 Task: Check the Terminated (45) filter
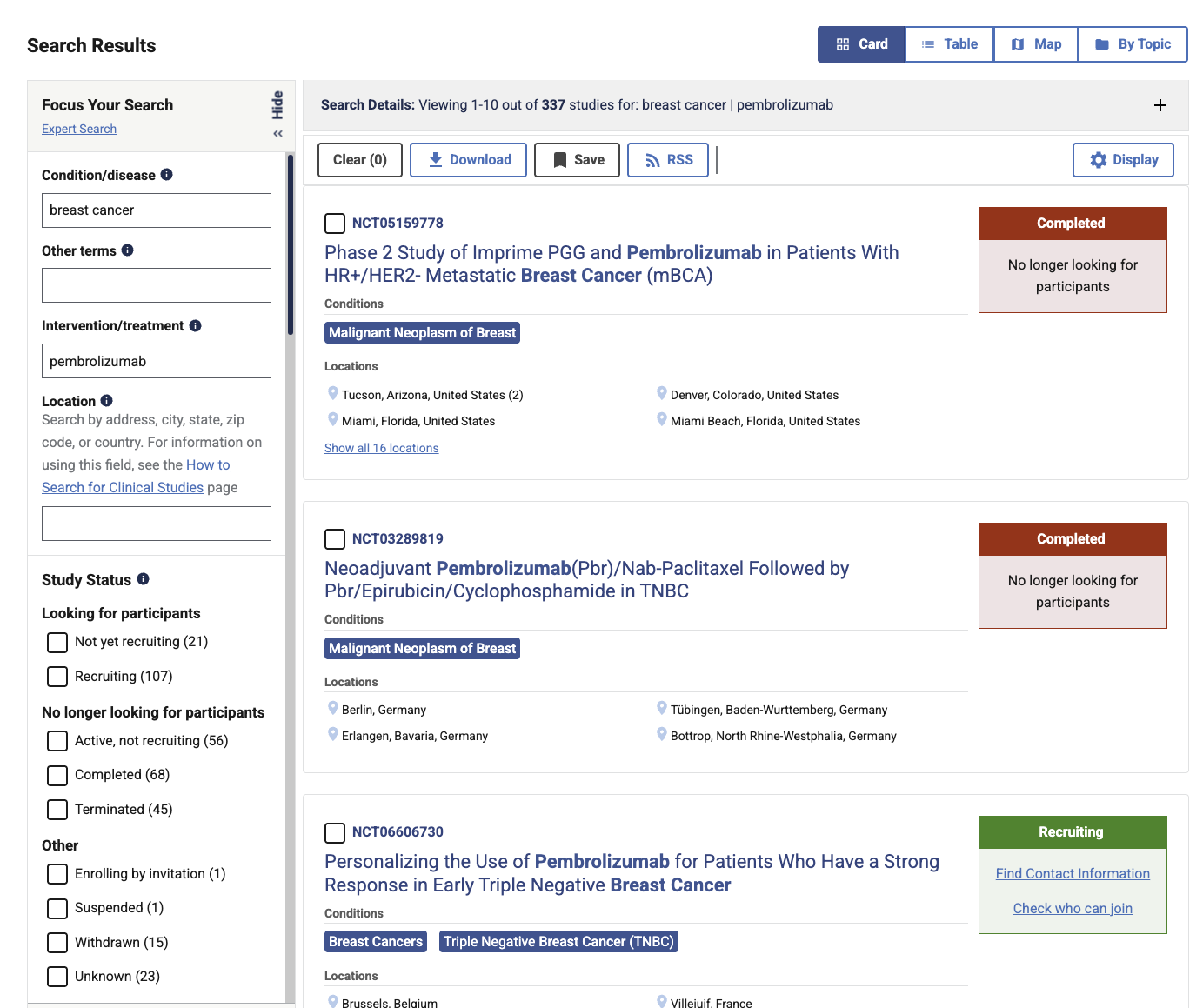click(x=57, y=810)
